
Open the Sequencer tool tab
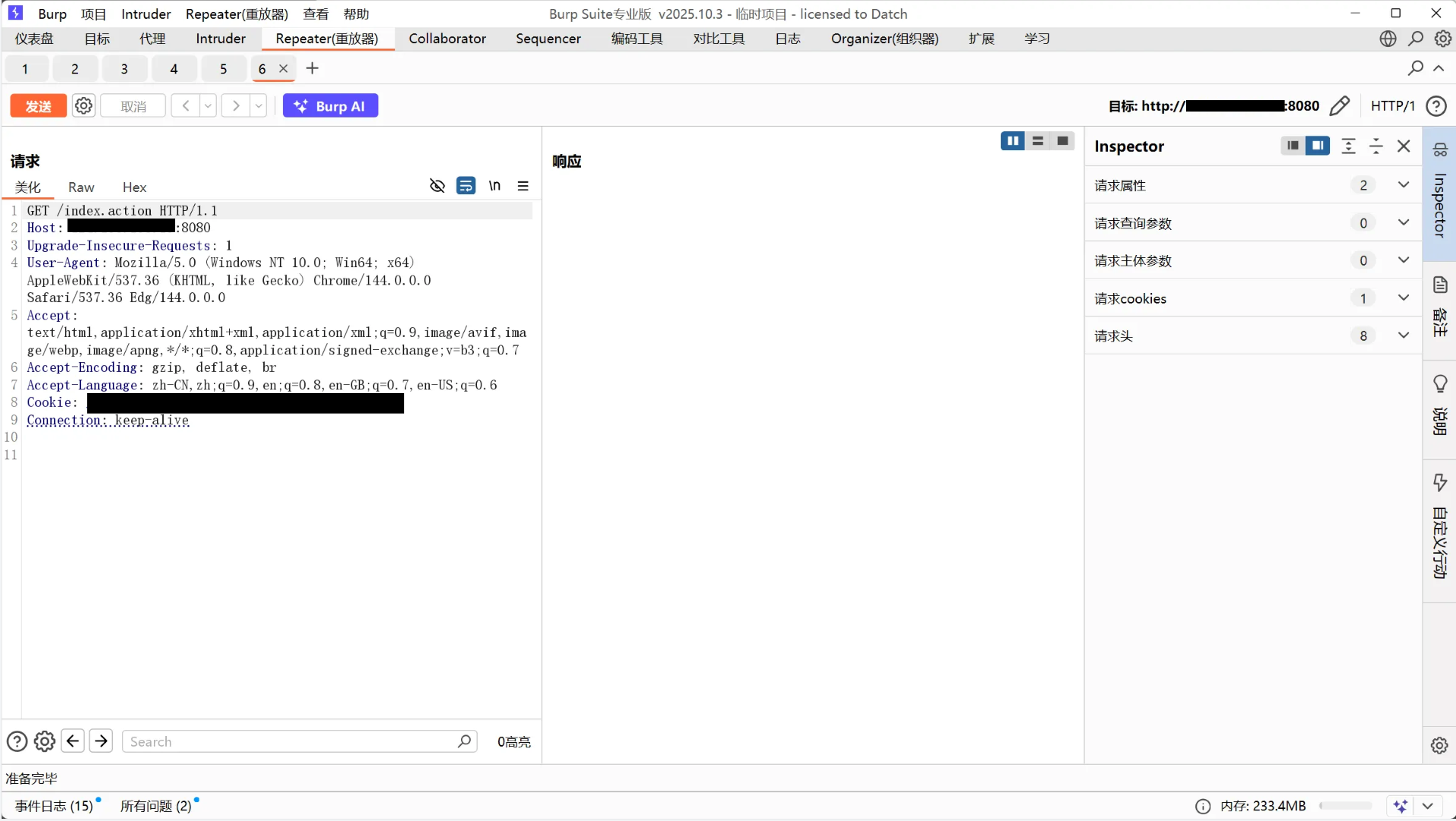[x=548, y=39]
